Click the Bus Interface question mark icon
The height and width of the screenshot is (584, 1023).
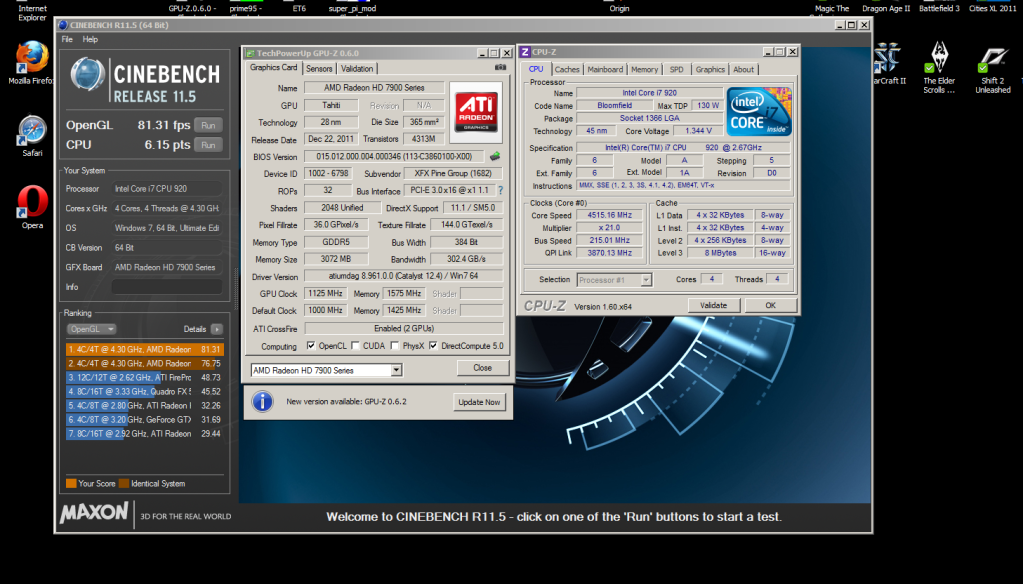(x=500, y=190)
